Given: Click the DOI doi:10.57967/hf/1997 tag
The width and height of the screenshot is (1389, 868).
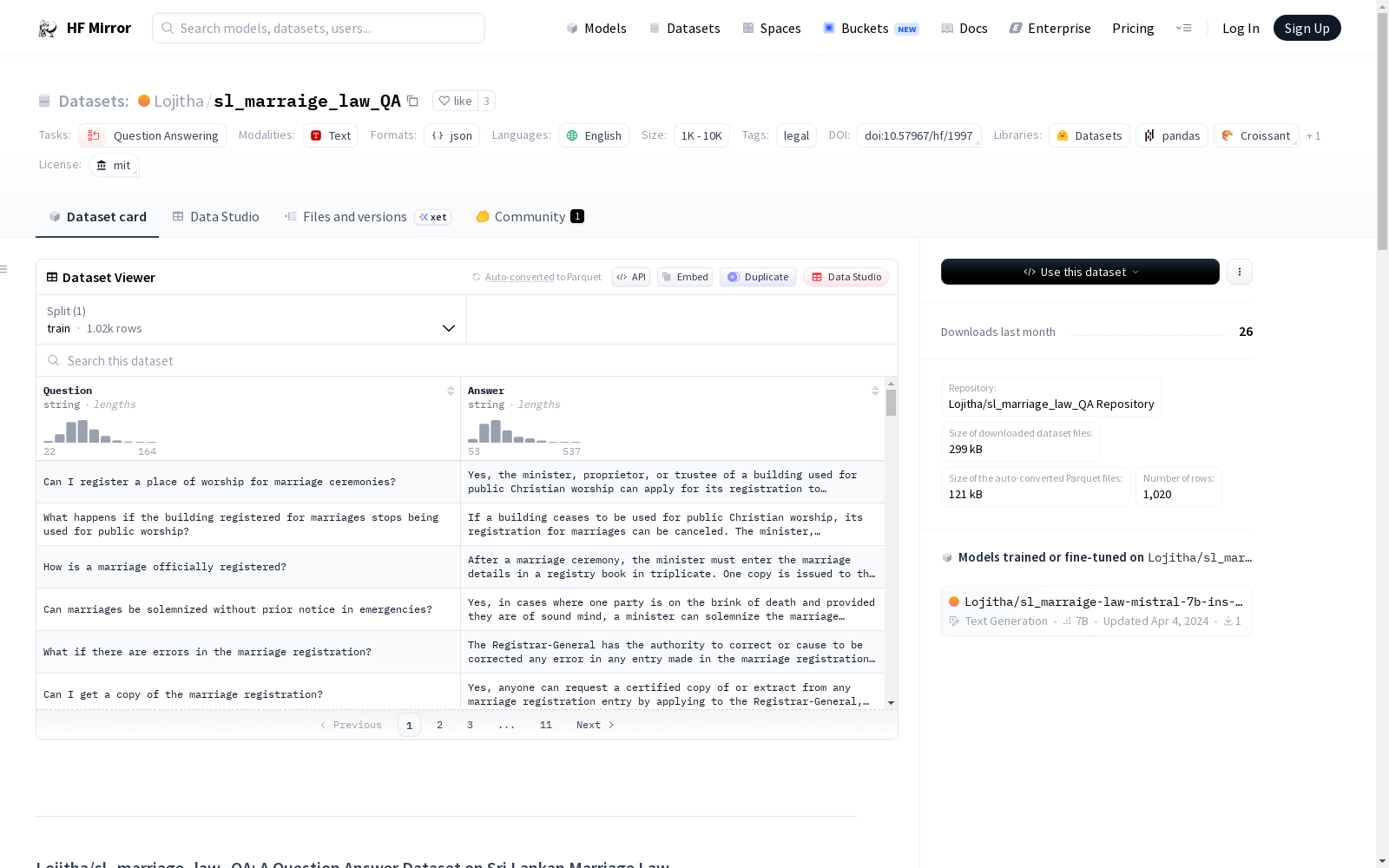Looking at the screenshot, I should (918, 135).
